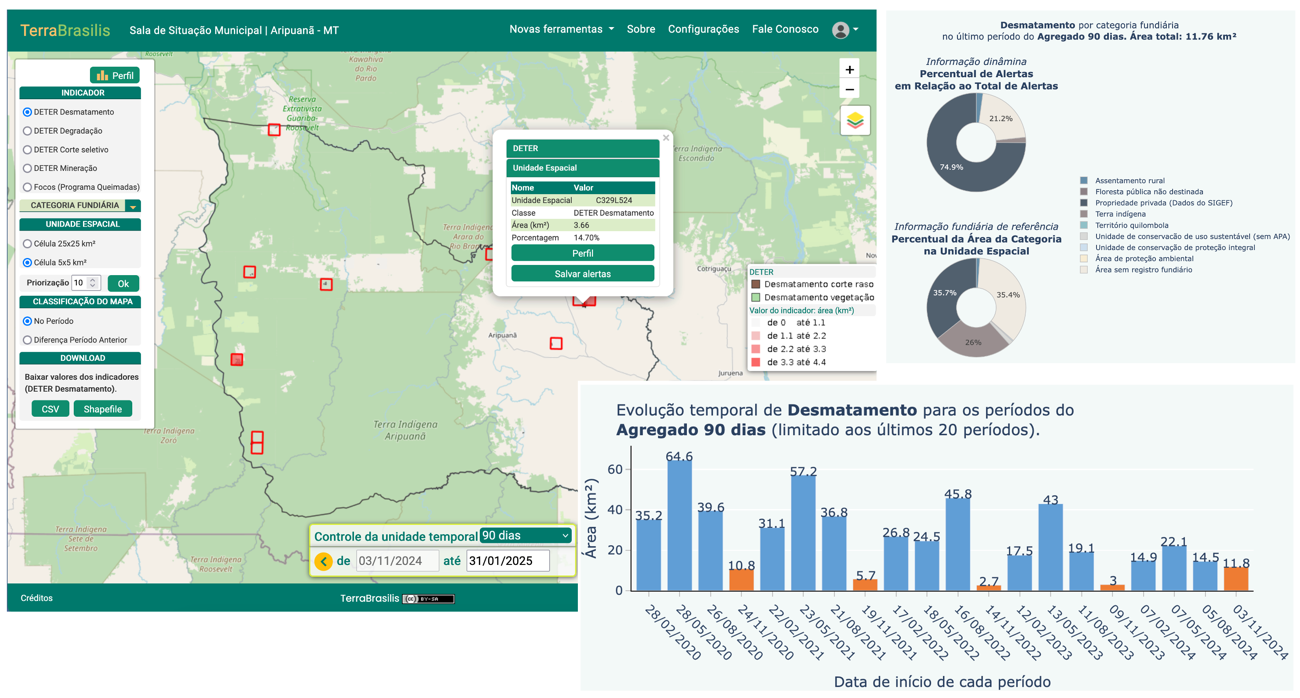
Task: Click the Creative Commons BY-SA badge
Action: (x=428, y=599)
